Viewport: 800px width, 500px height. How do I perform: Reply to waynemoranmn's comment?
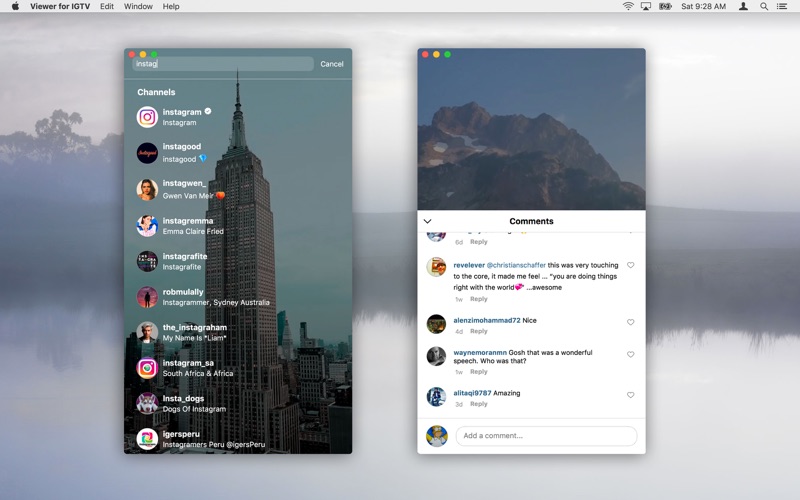point(479,371)
